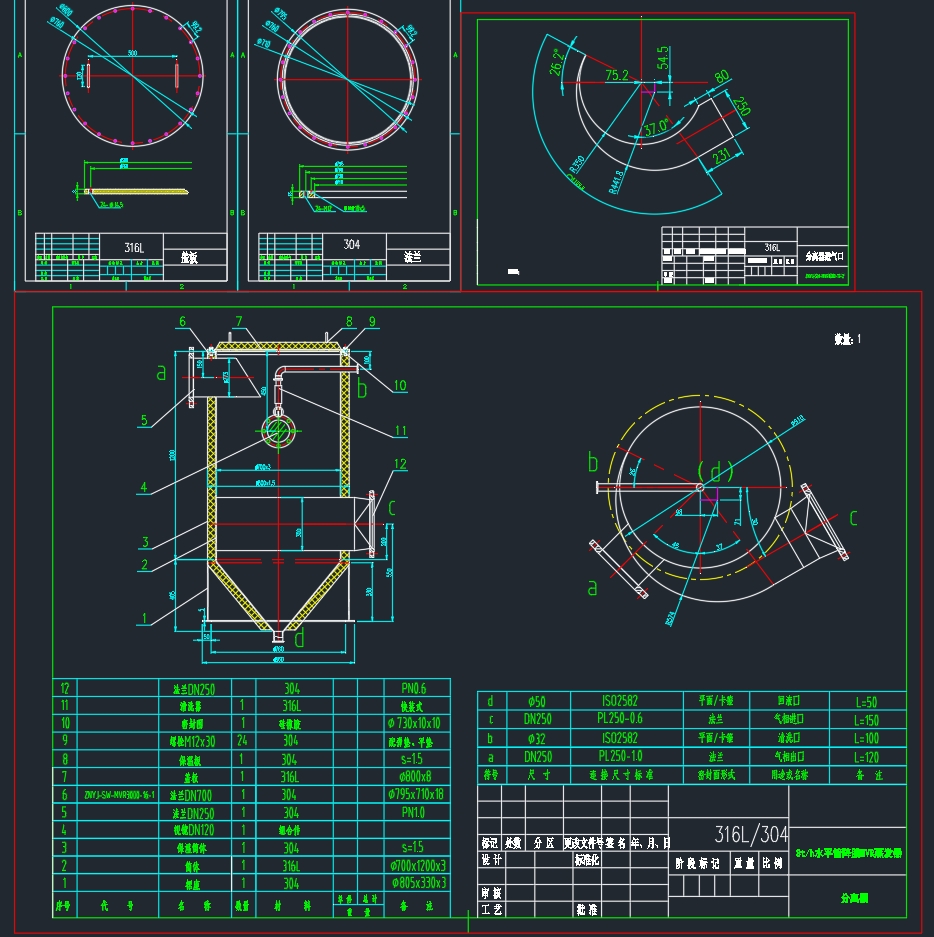Click the 'DN120' sight glass name cell

coord(194,830)
